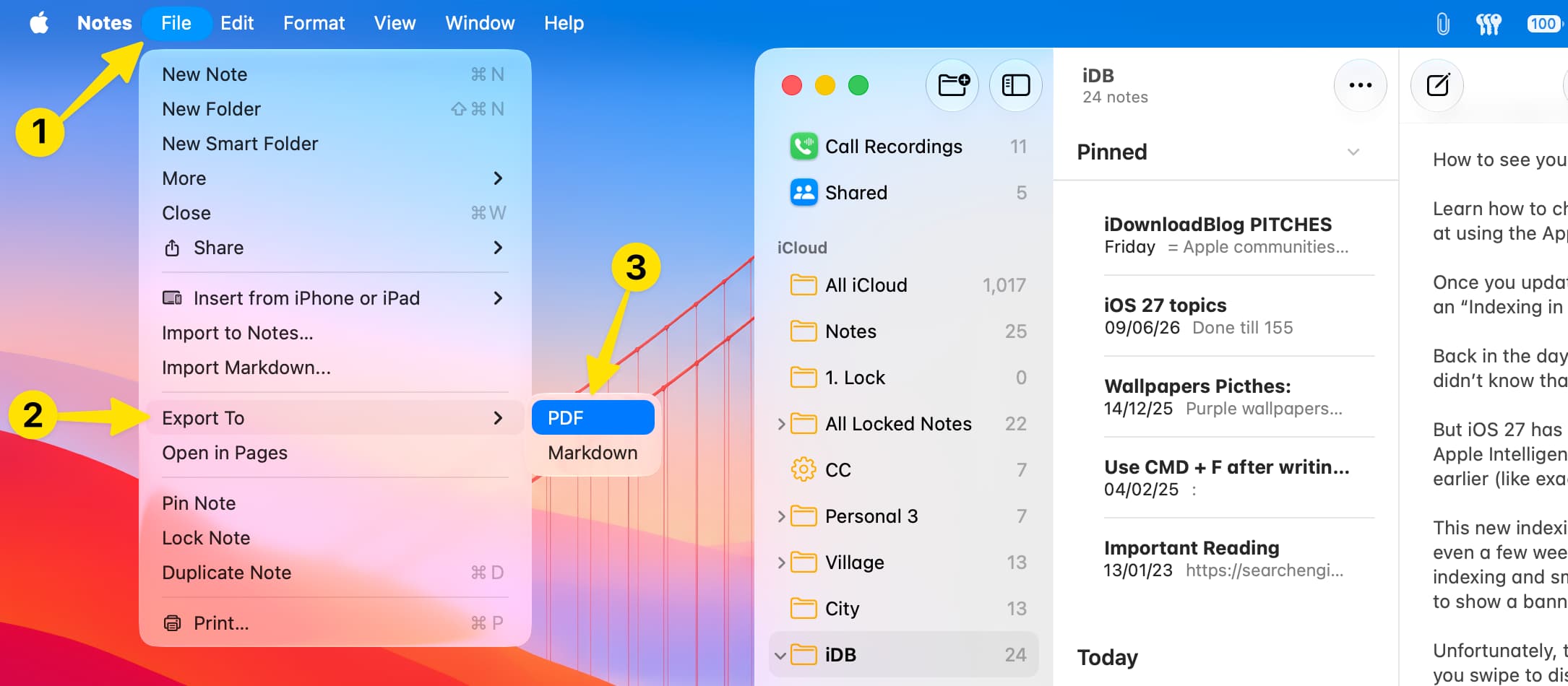Open the Notes application menu
Screen dimensions: 1568x686
point(105,23)
